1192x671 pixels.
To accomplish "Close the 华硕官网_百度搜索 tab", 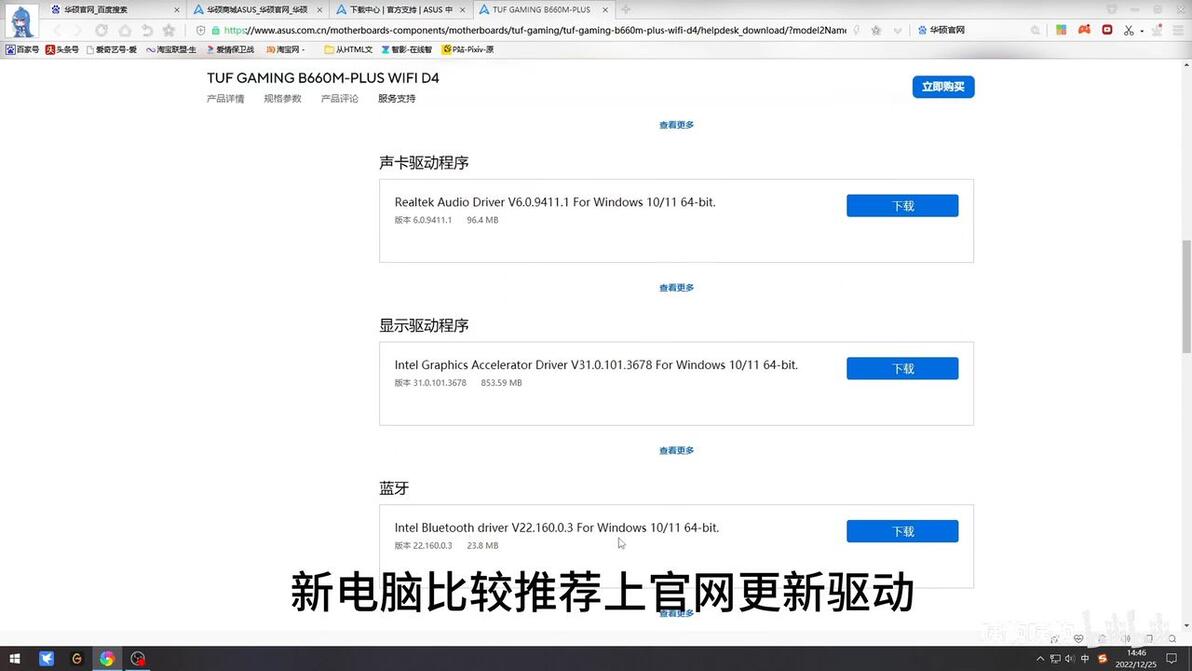I will click(176, 10).
